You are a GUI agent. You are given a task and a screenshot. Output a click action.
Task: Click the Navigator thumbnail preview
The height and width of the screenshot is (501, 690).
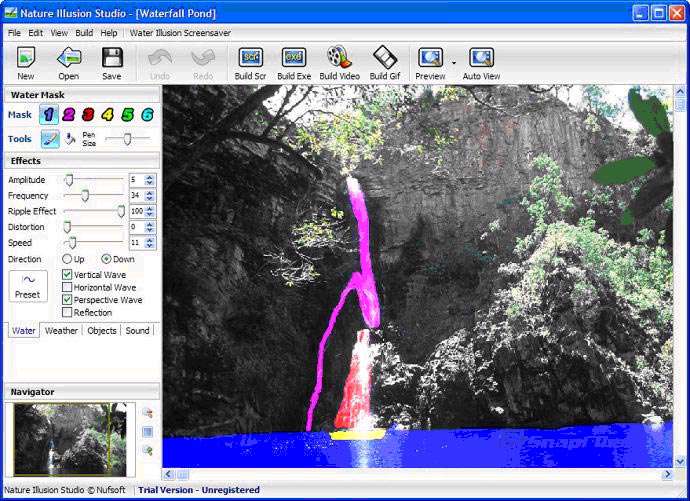(x=70, y=440)
